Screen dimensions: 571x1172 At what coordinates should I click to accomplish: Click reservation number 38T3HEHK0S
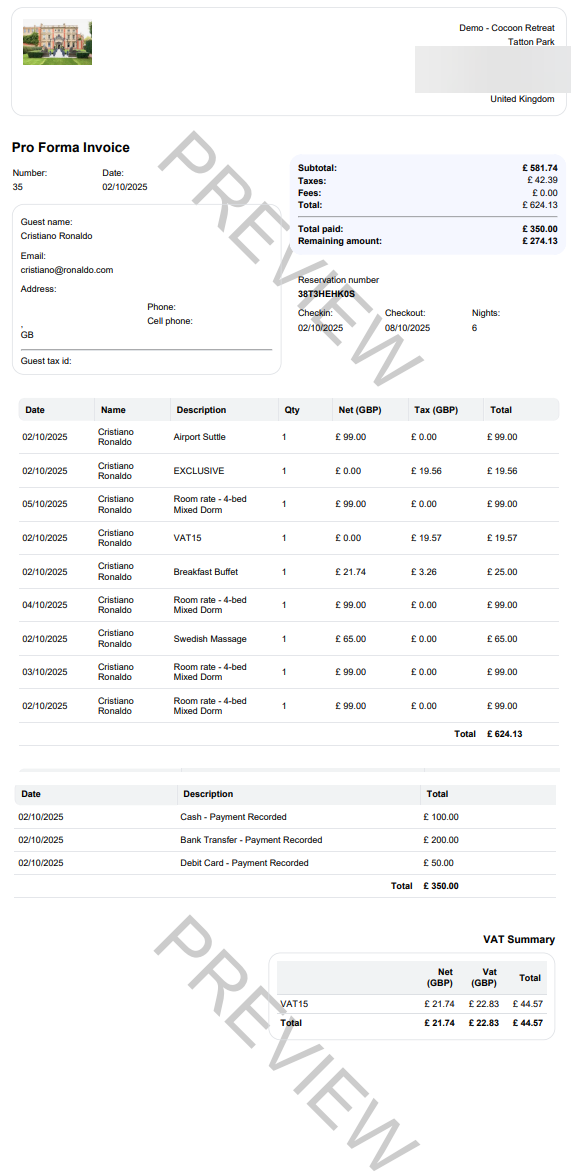coord(327,294)
